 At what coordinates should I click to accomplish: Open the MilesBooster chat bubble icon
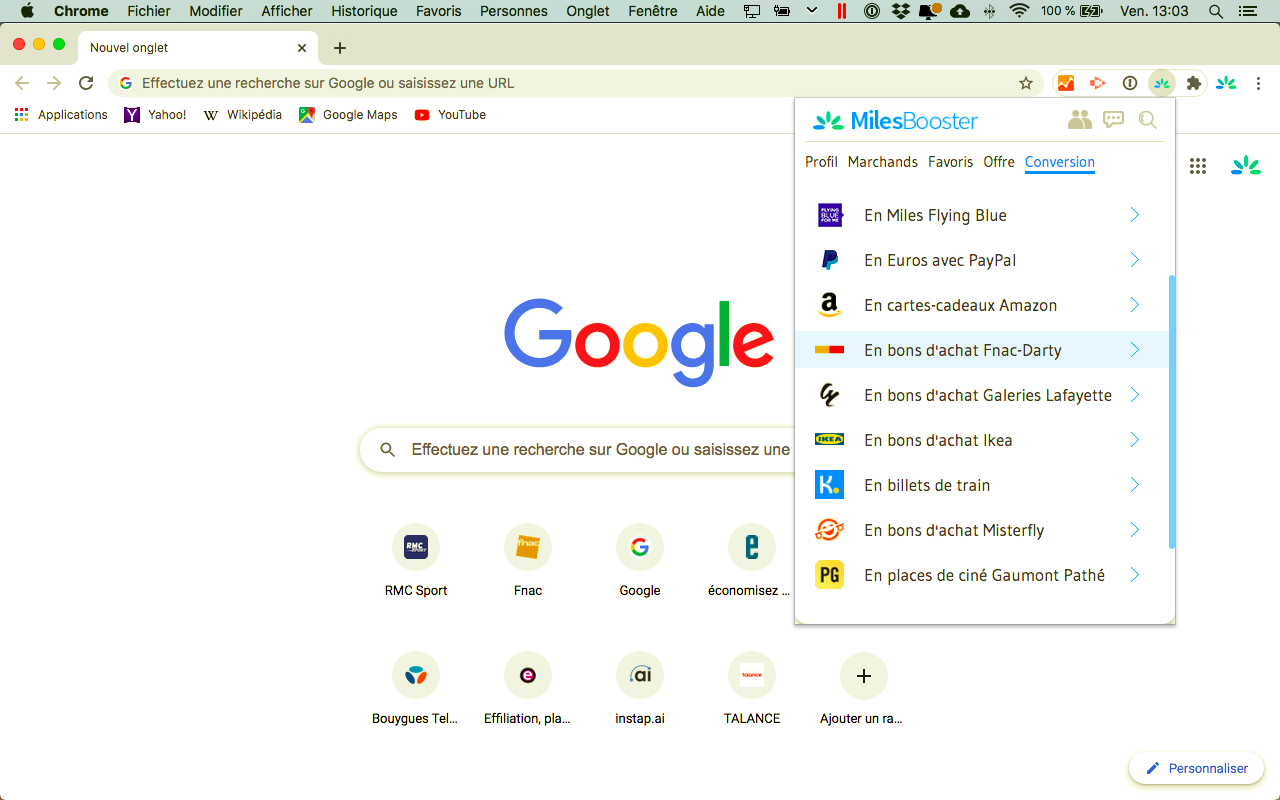click(1113, 120)
